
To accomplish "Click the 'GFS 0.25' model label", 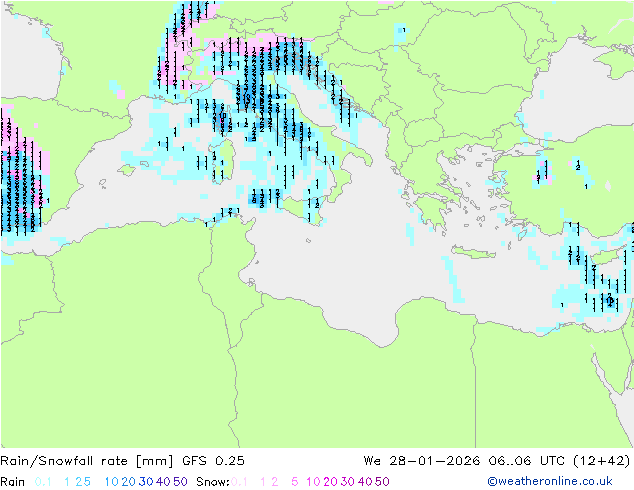I will click(x=213, y=460).
